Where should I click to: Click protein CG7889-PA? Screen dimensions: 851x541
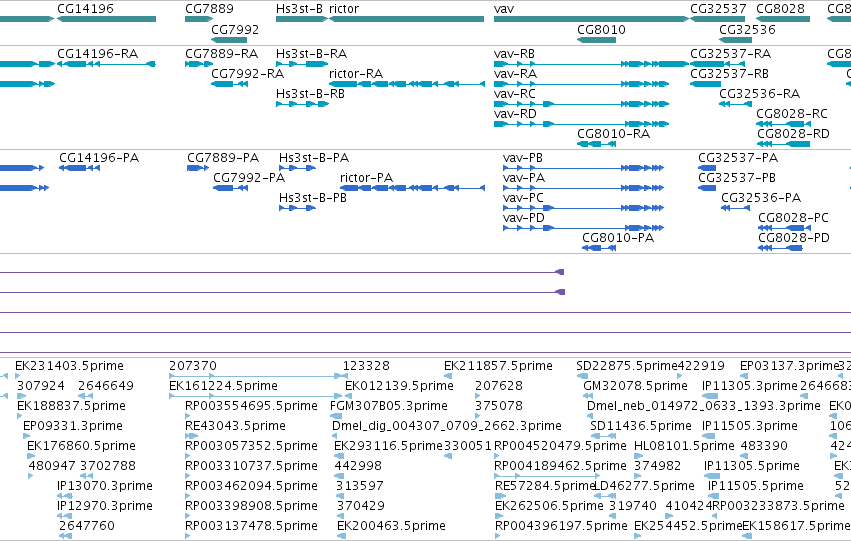(223, 158)
